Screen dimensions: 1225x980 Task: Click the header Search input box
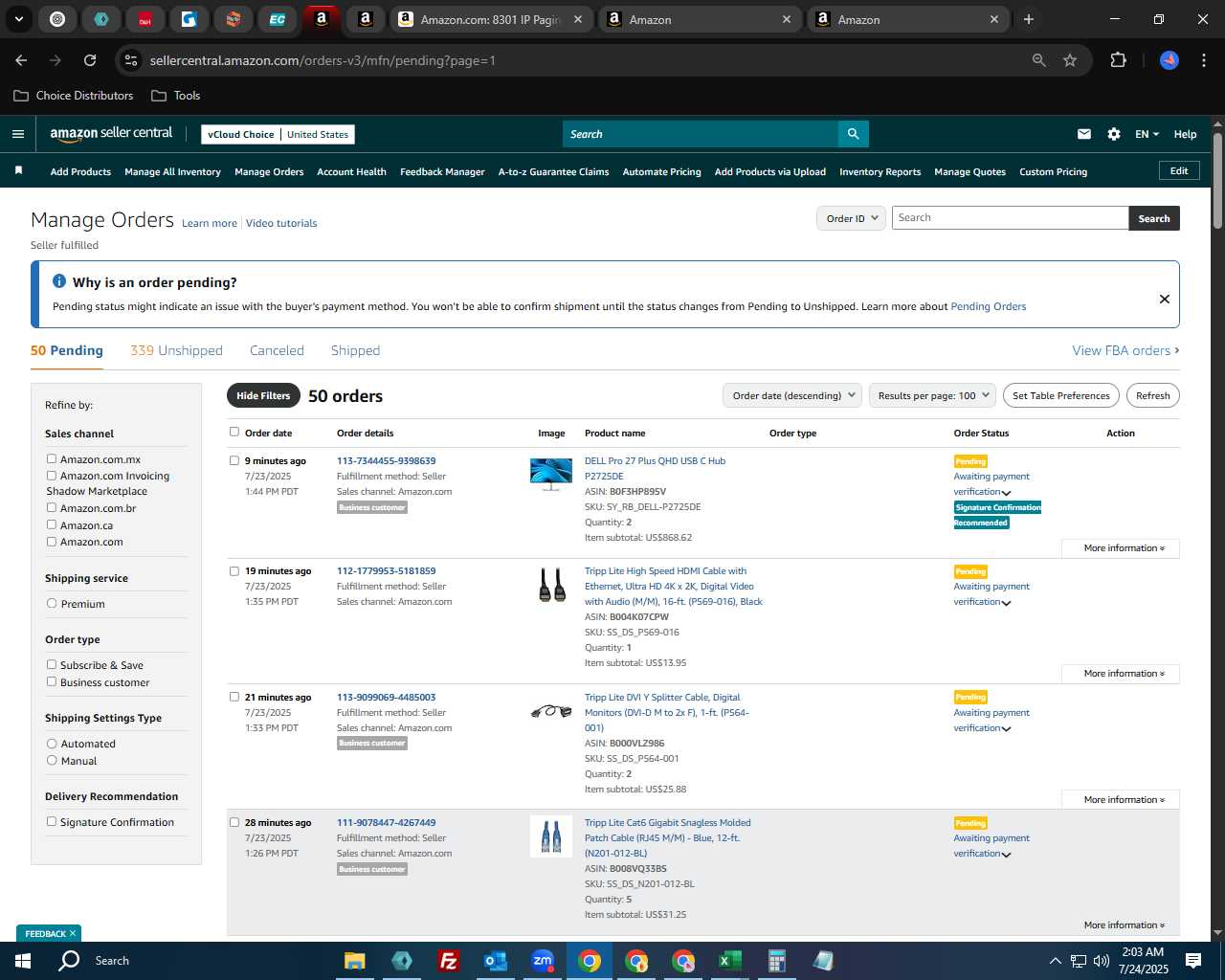tap(700, 134)
